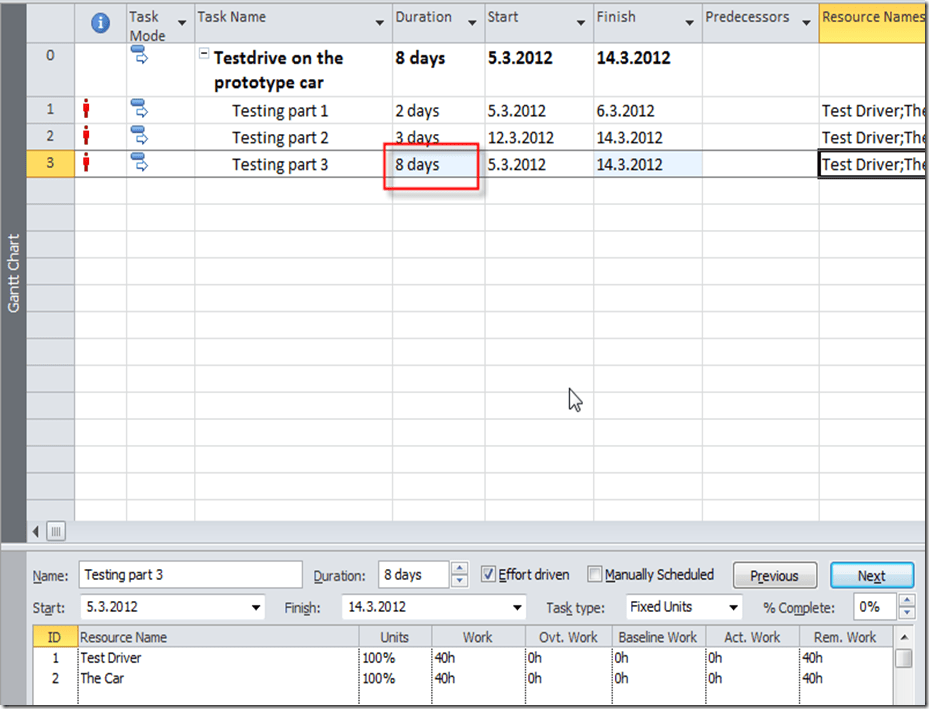
Task: Toggle the Effort driven checkbox
Action: tap(489, 574)
